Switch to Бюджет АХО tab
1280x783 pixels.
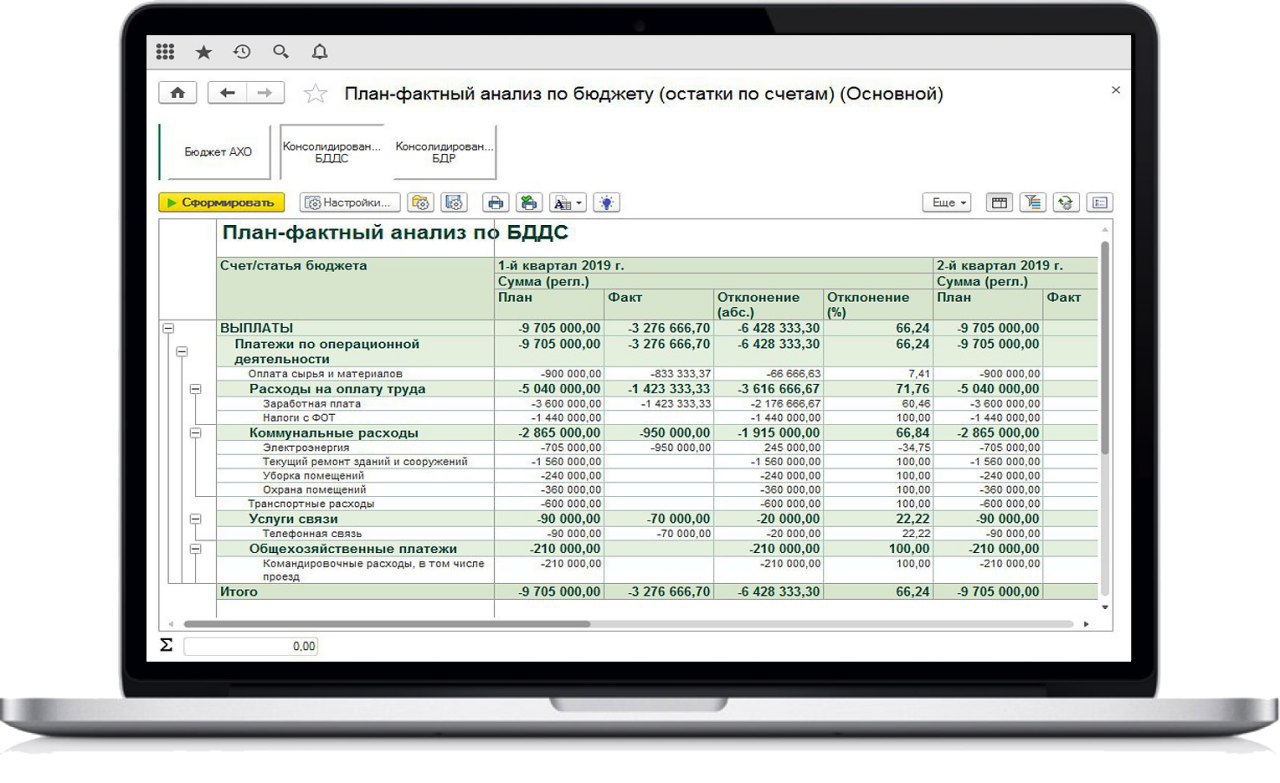click(x=218, y=152)
